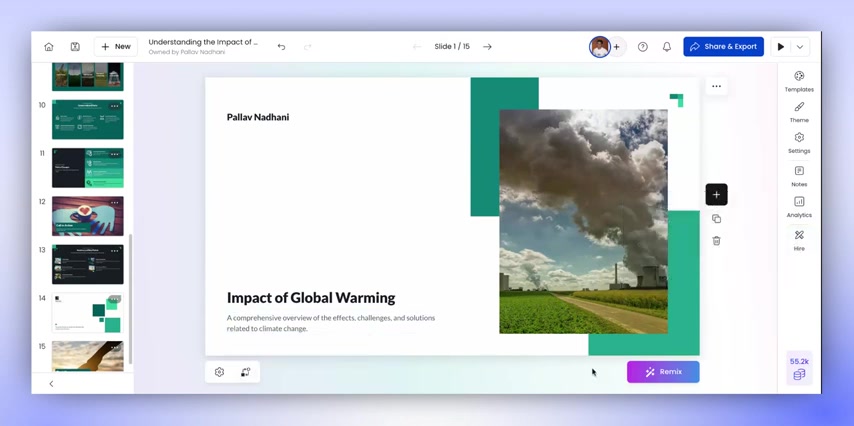Viewport: 854px width, 426px height.
Task: Click 'Slide 1 / 15' indicator
Action: pyautogui.click(x=452, y=47)
